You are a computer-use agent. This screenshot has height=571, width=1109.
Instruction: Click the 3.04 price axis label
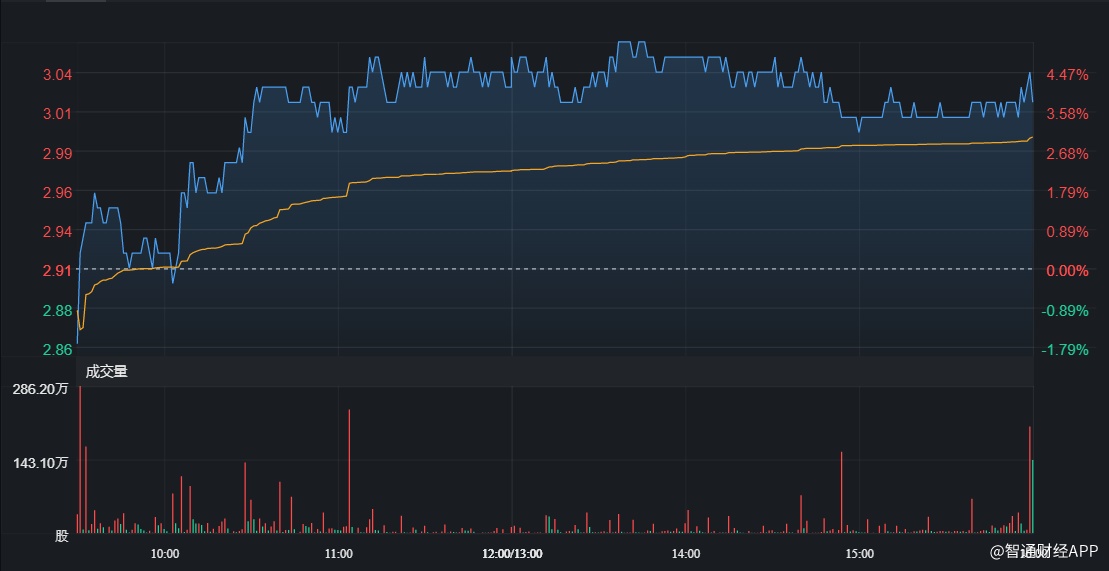(57, 74)
